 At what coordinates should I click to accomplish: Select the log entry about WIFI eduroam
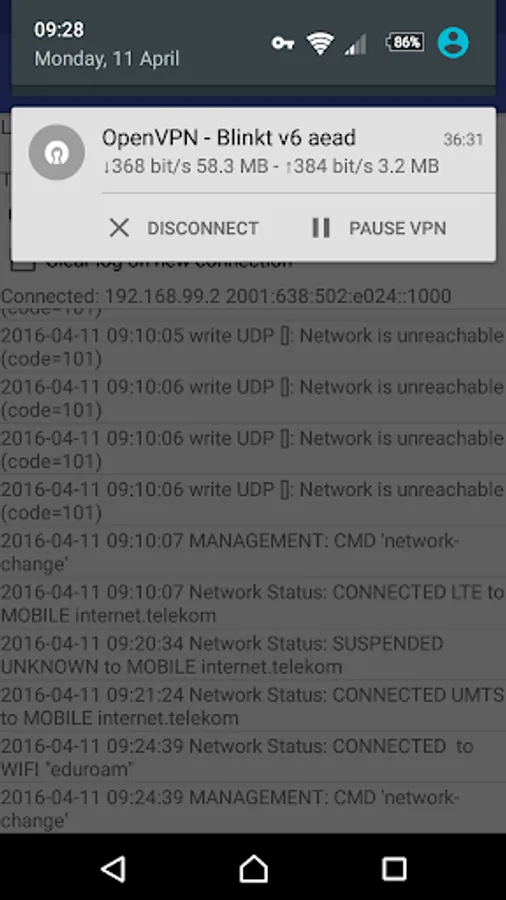coord(253,757)
